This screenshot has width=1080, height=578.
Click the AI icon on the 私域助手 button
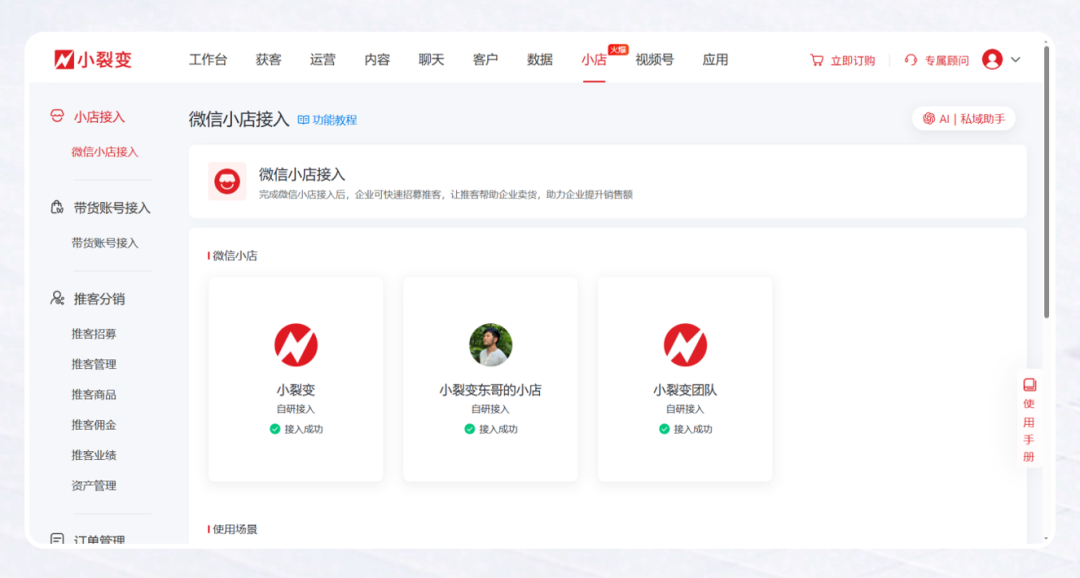point(929,118)
